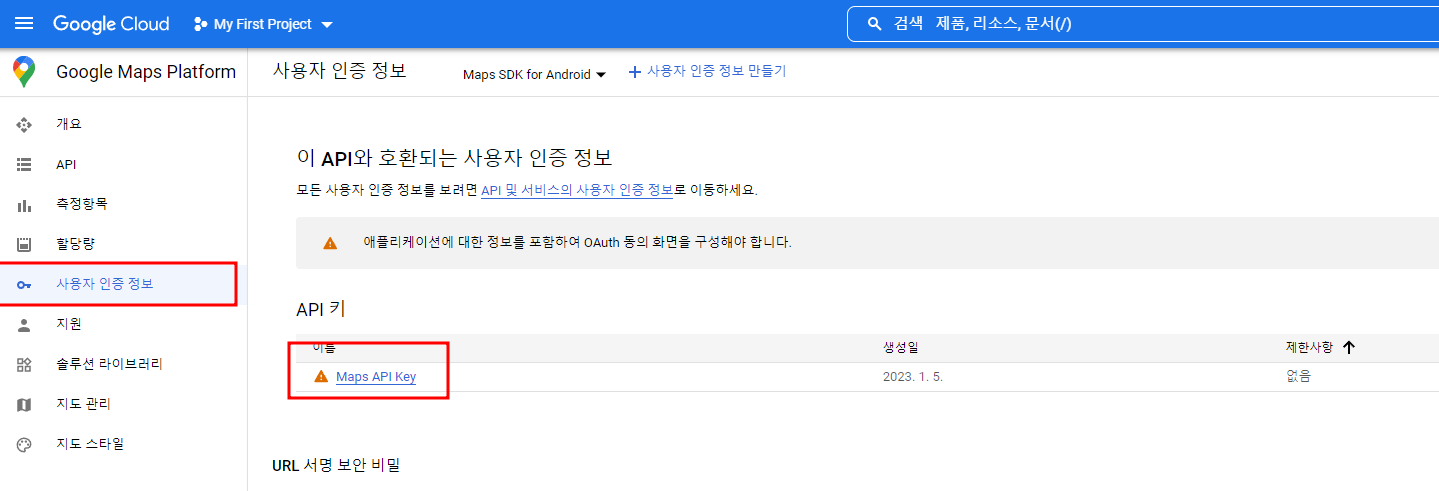Open 할당량 in sidebar
The image size is (1439, 491).
coord(75,244)
